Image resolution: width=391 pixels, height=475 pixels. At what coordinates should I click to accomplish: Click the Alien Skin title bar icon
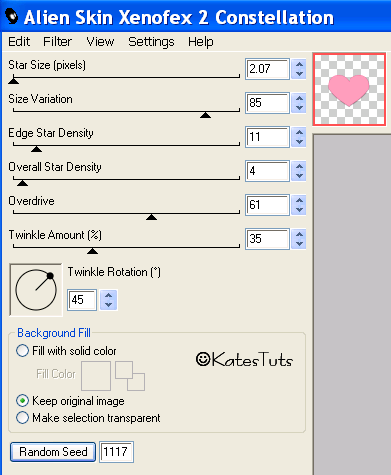pyautogui.click(x=11, y=16)
